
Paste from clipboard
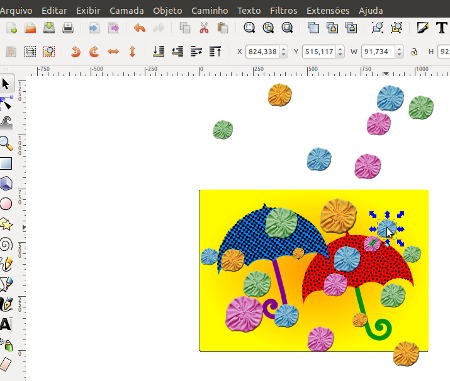pos(223,28)
